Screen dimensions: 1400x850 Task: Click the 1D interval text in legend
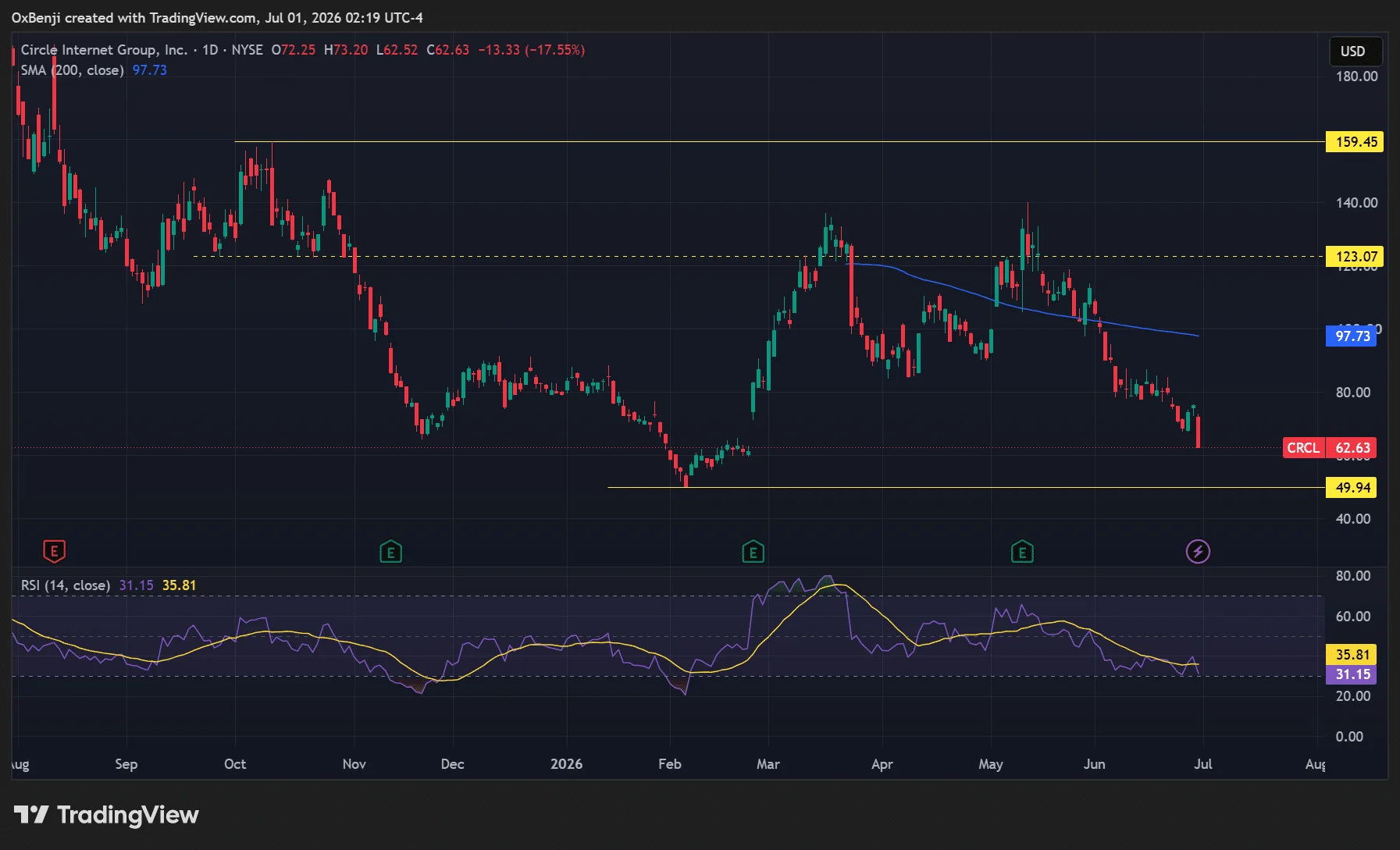click(210, 50)
